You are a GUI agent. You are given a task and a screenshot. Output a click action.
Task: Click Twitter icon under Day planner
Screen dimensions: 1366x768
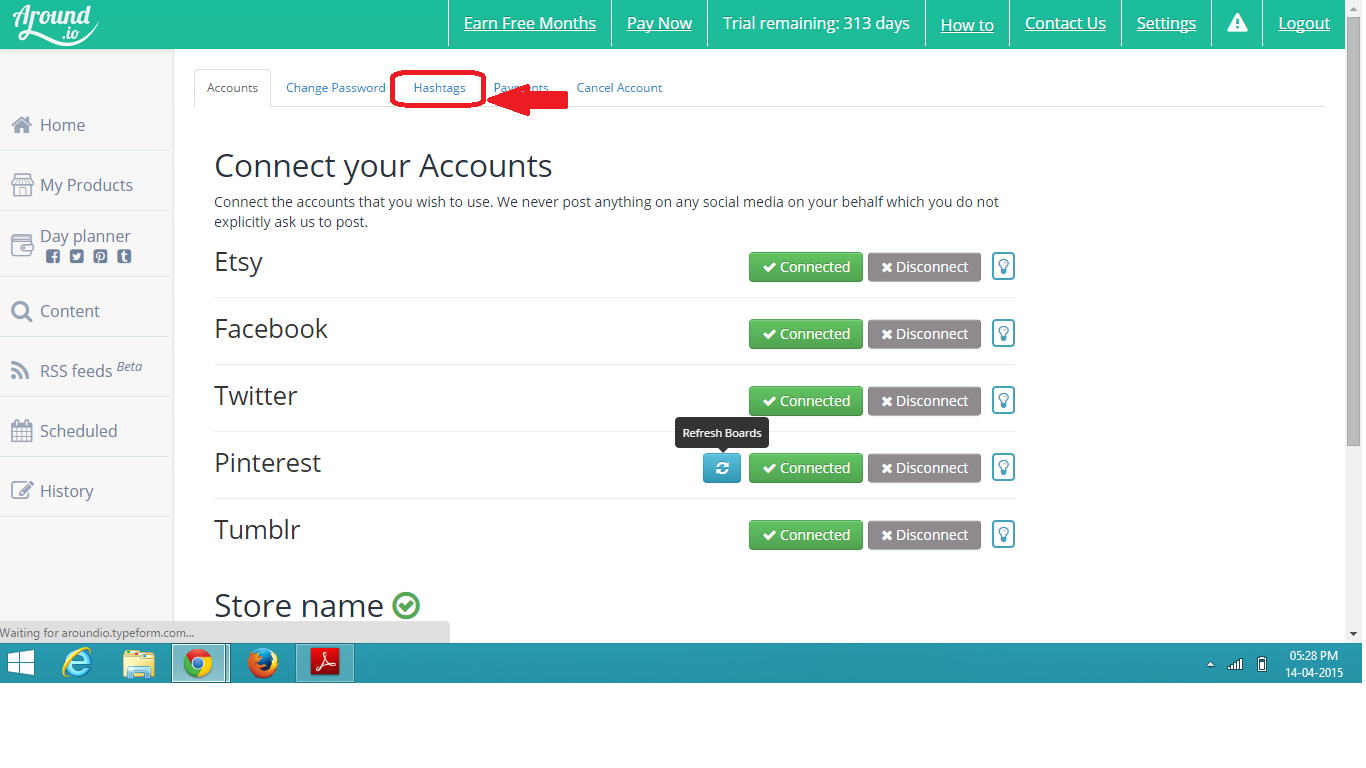click(x=76, y=257)
